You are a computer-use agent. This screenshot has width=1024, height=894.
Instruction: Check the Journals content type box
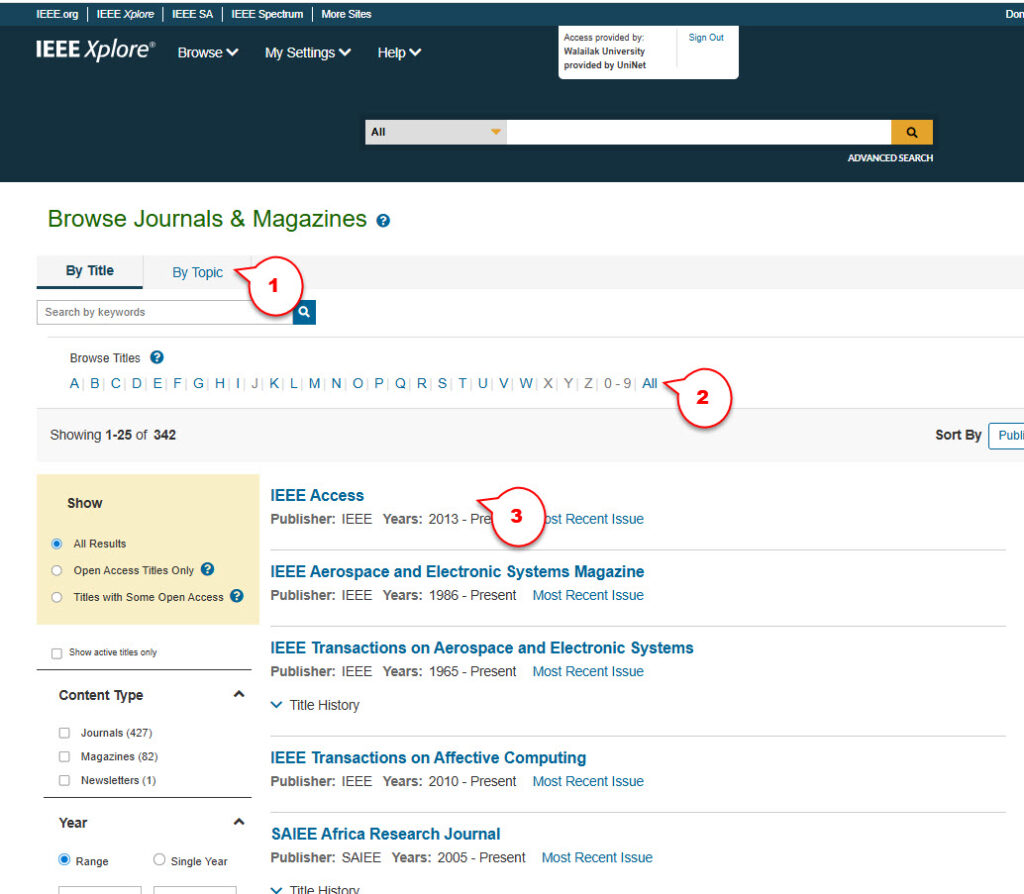pos(65,733)
